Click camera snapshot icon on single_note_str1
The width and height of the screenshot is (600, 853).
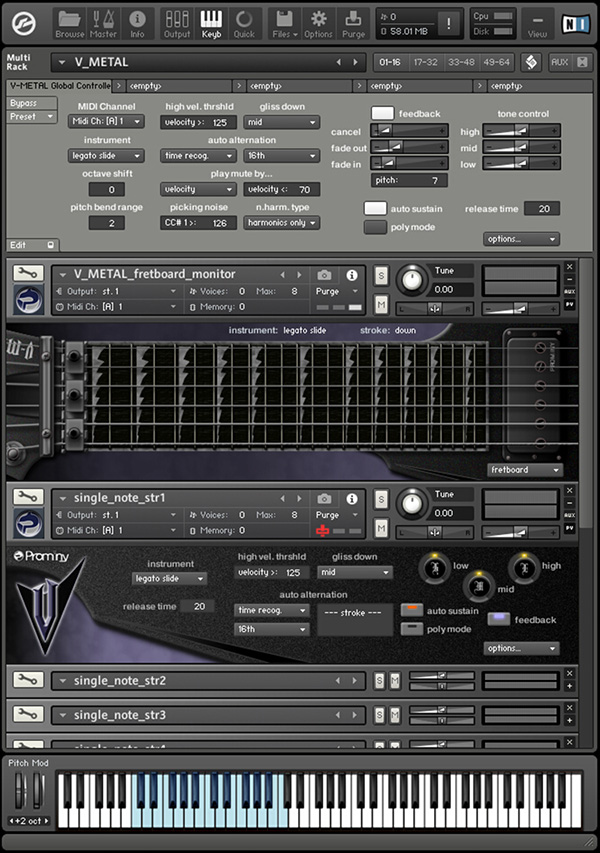324,498
